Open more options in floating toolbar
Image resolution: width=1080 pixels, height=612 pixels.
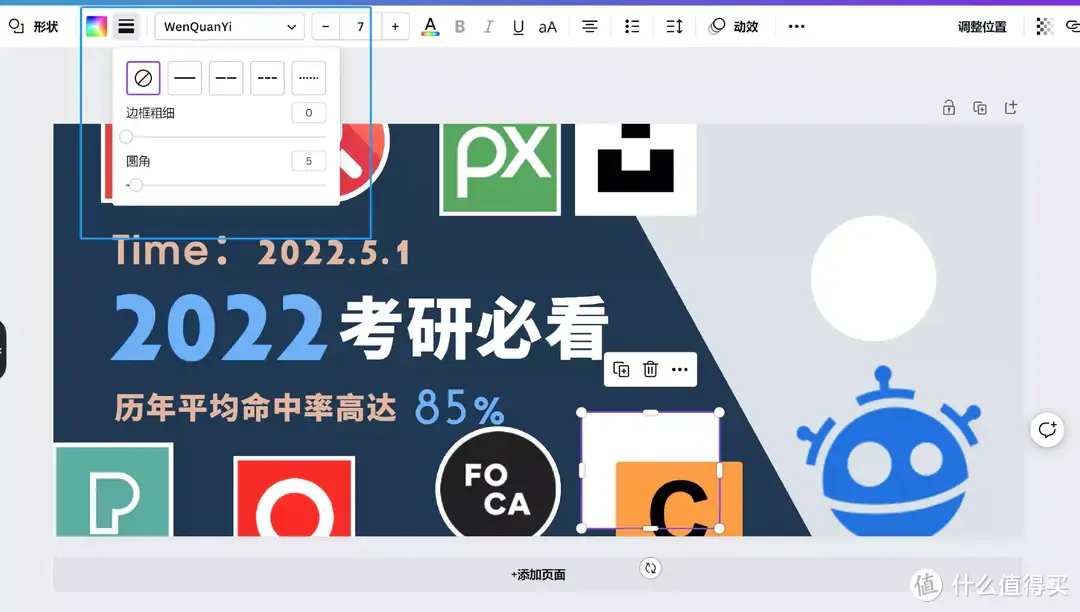pos(680,370)
